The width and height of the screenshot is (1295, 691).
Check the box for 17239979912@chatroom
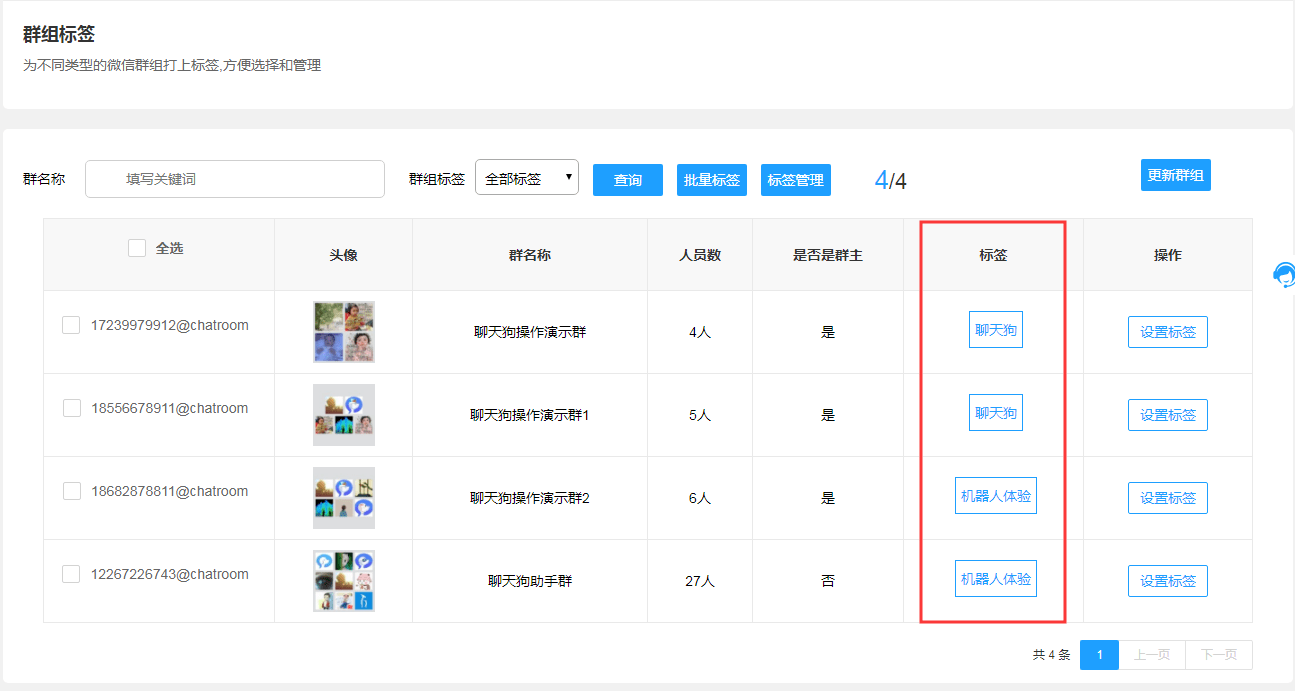[x=71, y=325]
